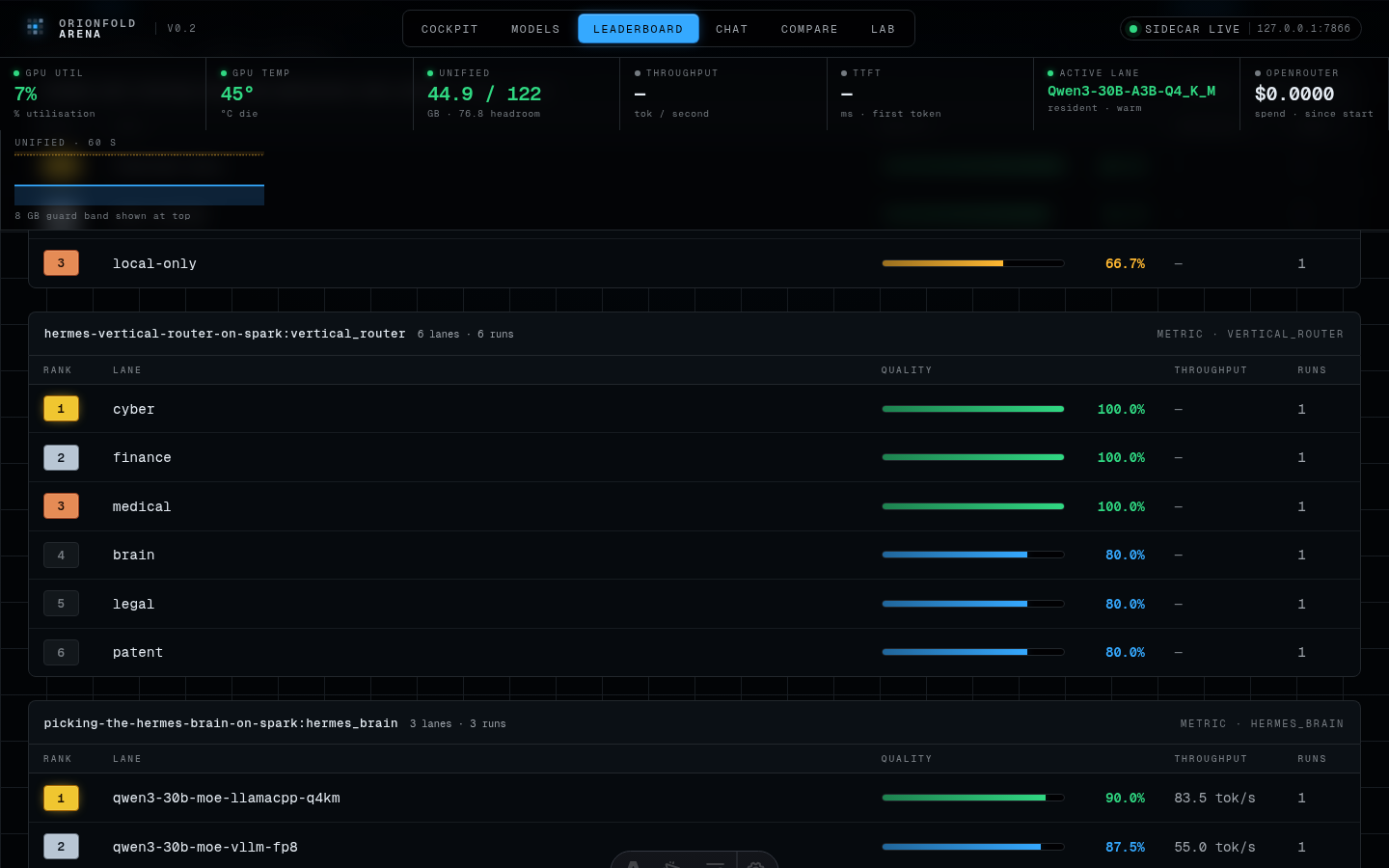Click the Unified 44.9 / 122 value
Screen dimensions: 1389x868
click(484, 94)
